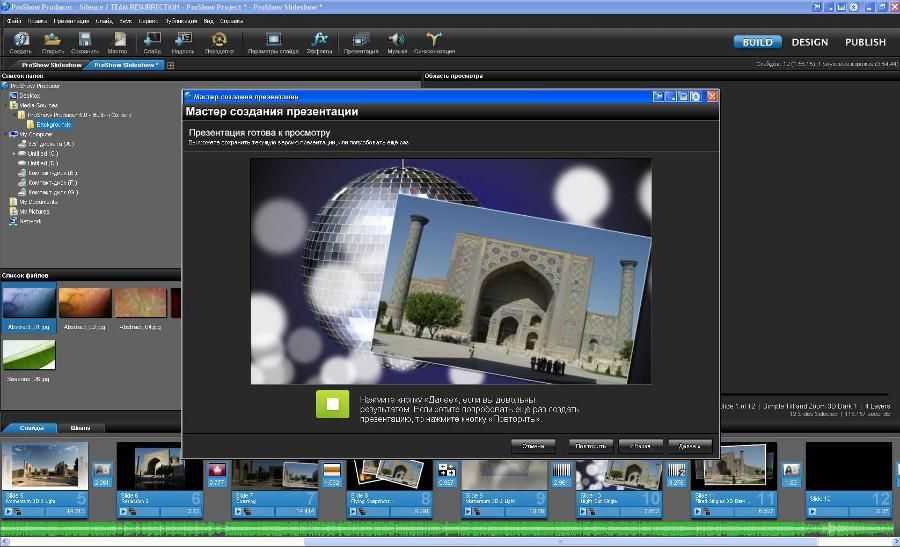Click the play icon under slide 7
This screenshot has width=900, height=547.
tap(238, 511)
